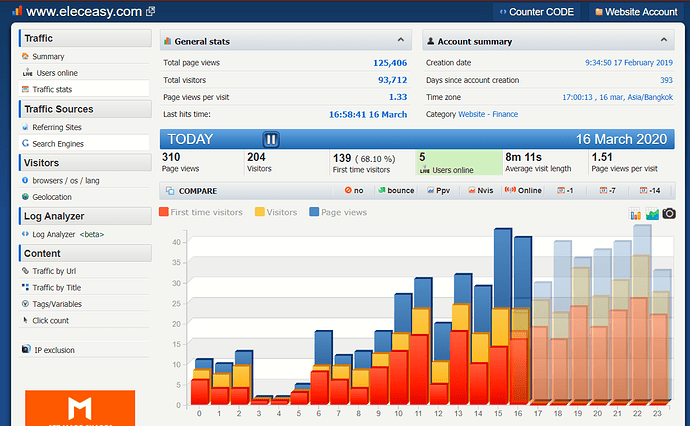Open site in new window icon

[150, 11]
